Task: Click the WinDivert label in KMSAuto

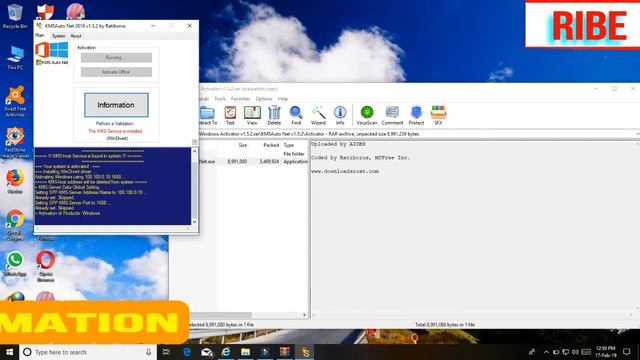Action: point(118,138)
